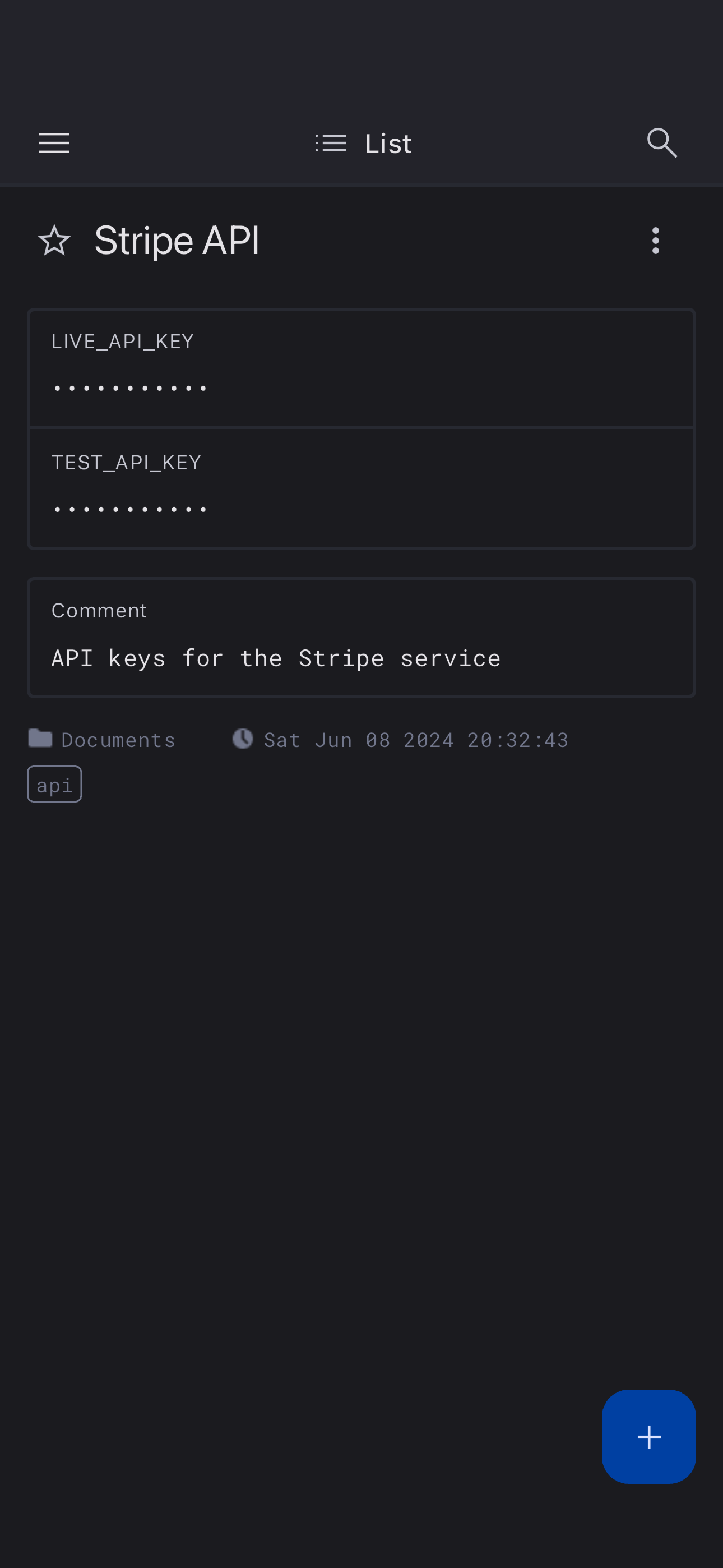The image size is (723, 1568).
Task: Click the TEST_API_KEY field label
Action: click(x=126, y=462)
